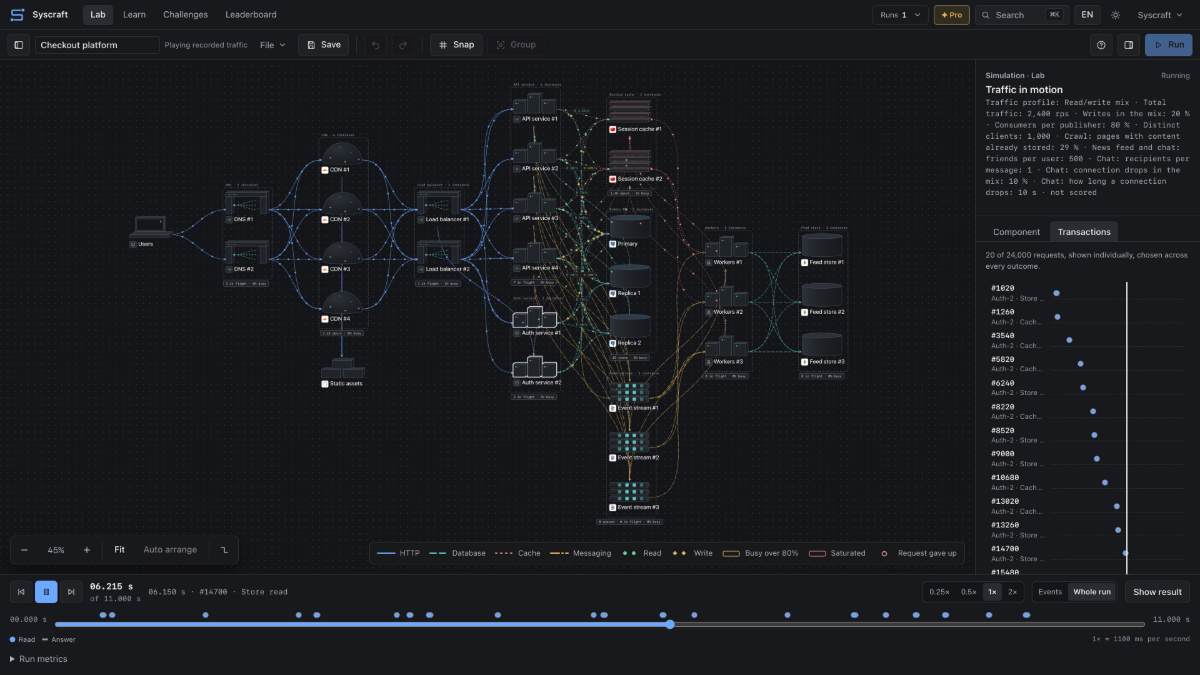
Task: Click the Search input field
Action: [x=1020, y=15]
